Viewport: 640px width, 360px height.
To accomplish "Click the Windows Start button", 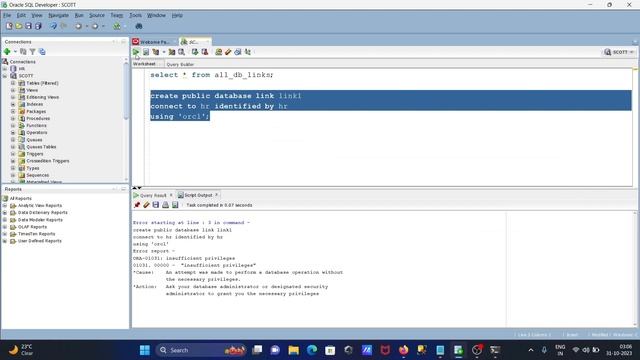I will 144,350.
